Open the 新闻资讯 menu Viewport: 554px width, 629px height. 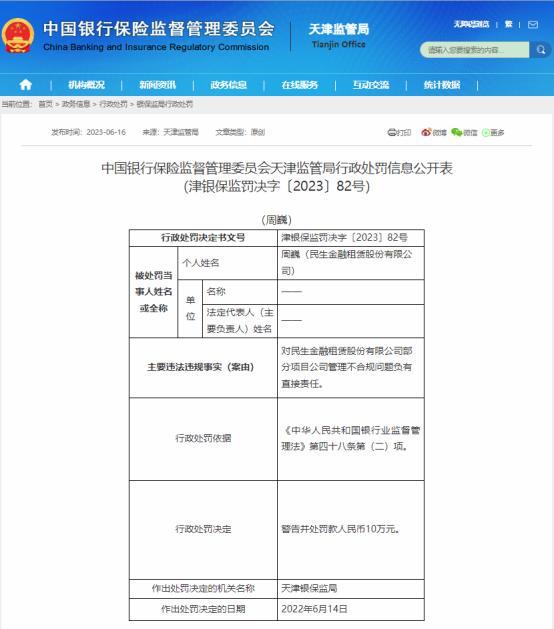[157, 85]
